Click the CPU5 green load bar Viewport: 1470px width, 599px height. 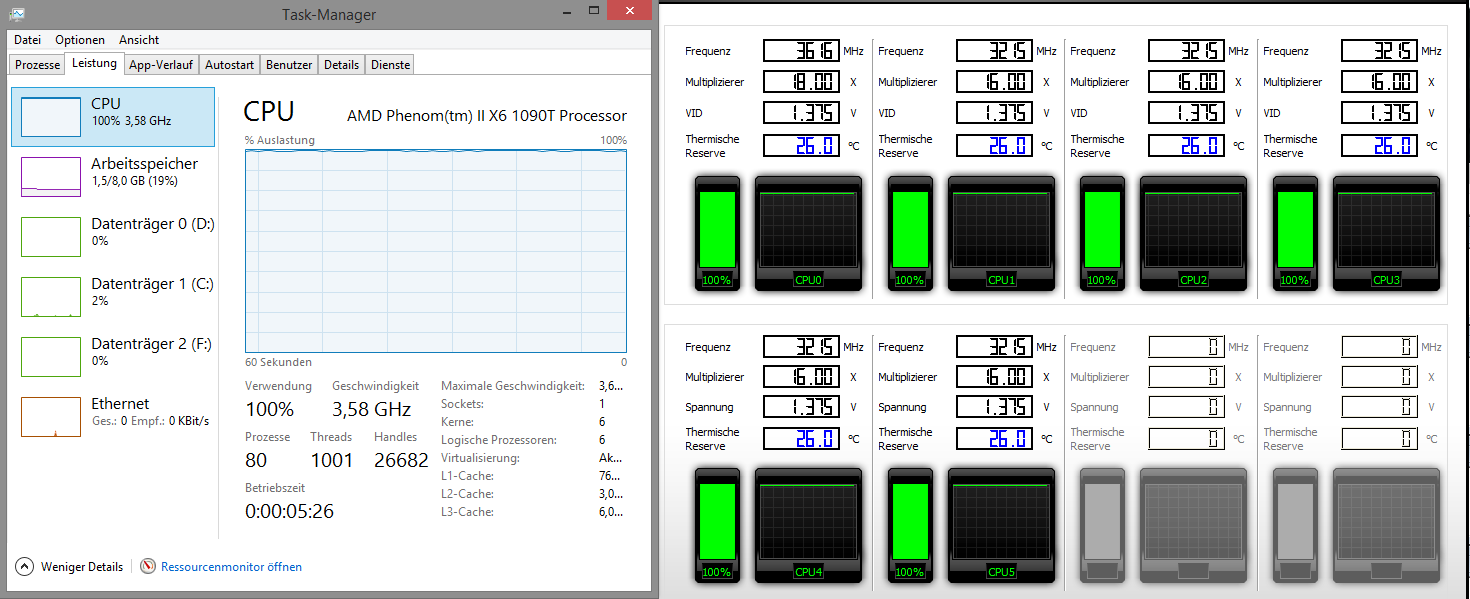(910, 522)
